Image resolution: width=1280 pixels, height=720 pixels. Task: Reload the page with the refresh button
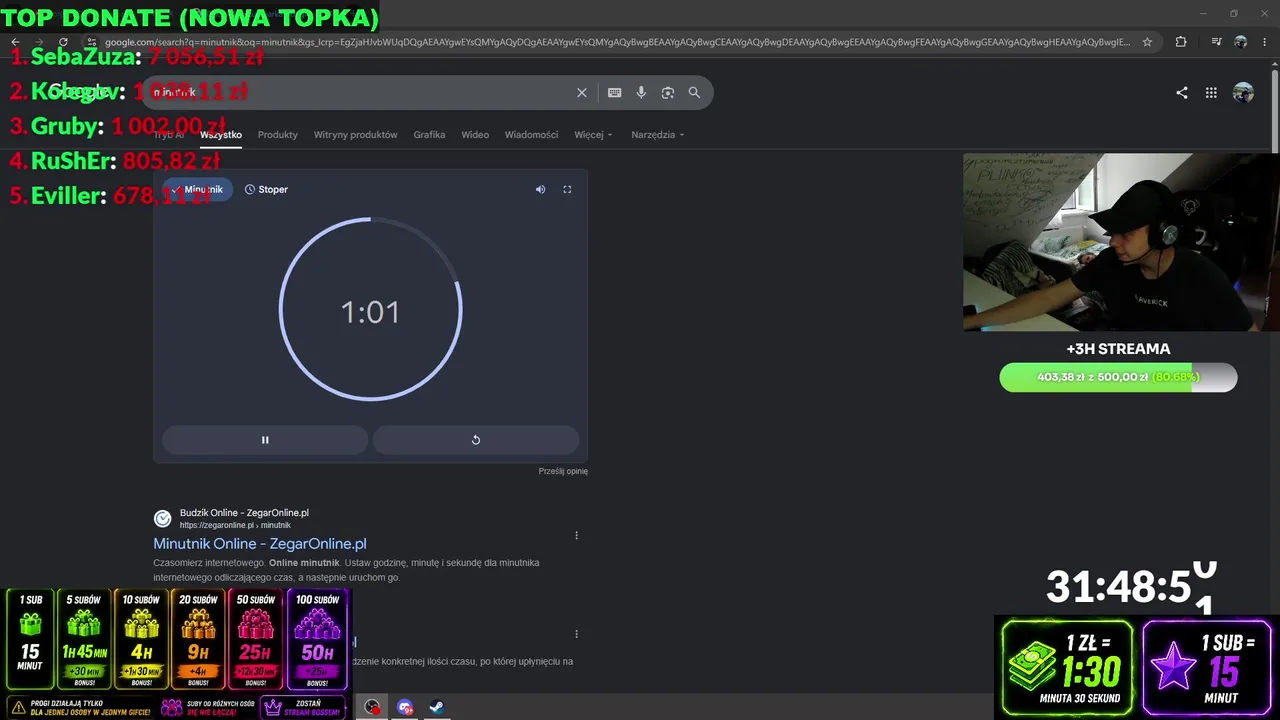pos(64,42)
